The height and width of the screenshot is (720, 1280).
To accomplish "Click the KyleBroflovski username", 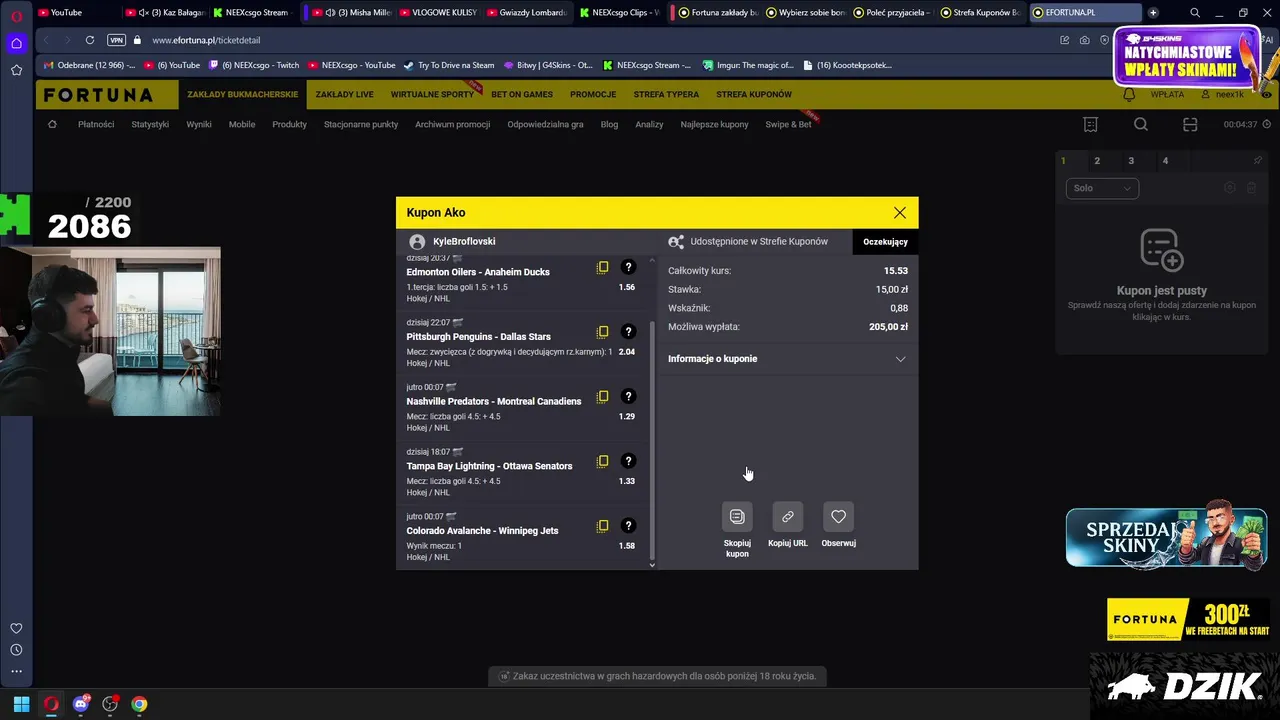I will click(x=464, y=242).
